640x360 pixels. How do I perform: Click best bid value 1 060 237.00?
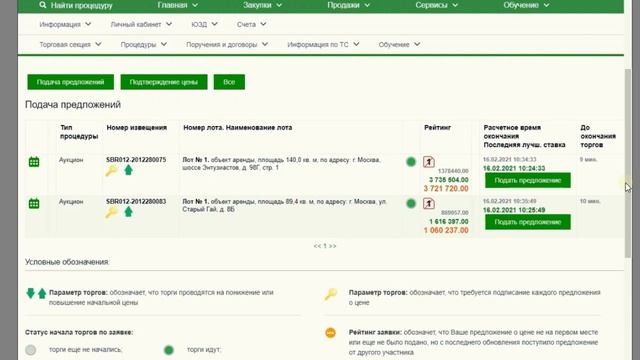click(x=446, y=230)
